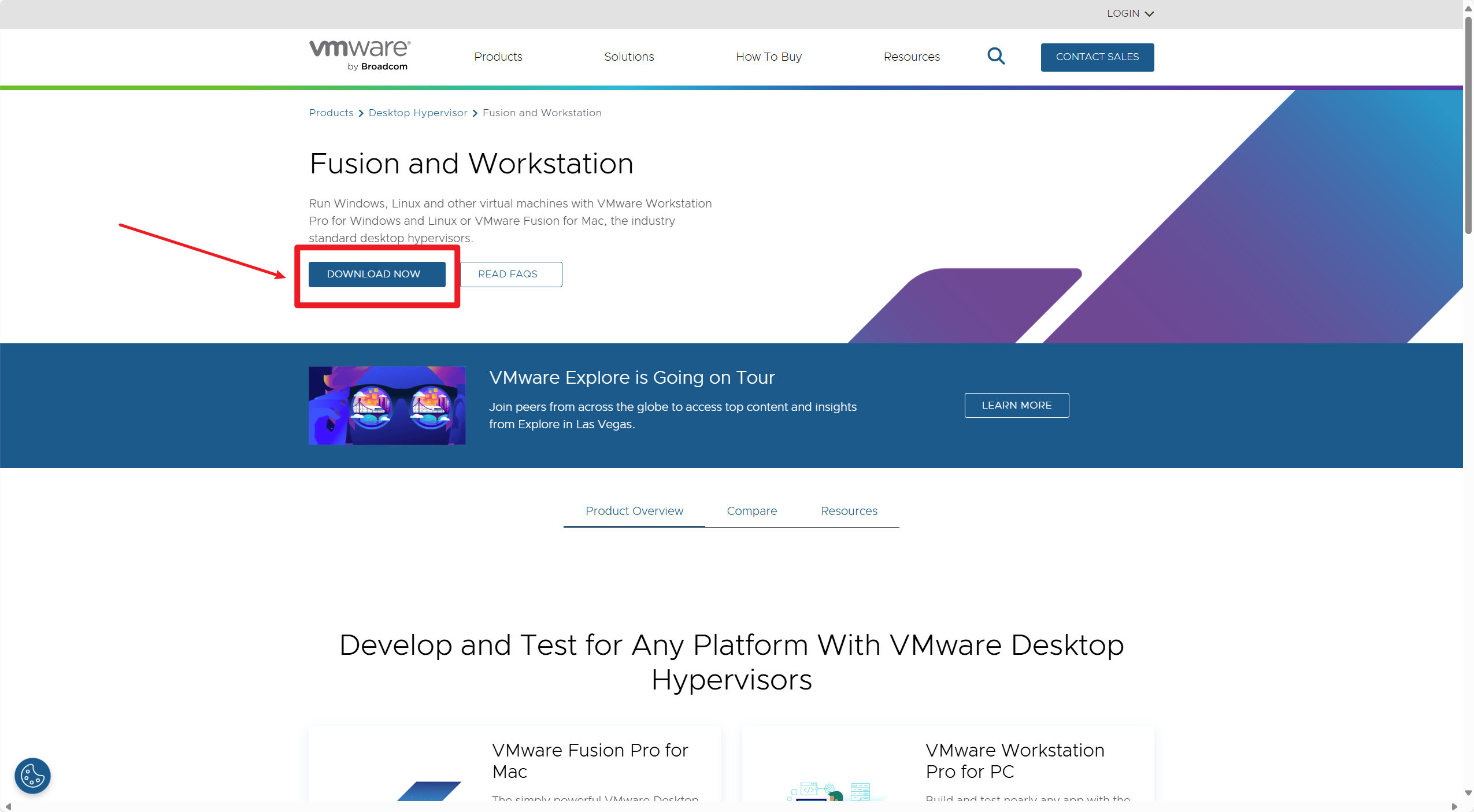The width and height of the screenshot is (1474, 812).
Task: Click the DOWNLOAD NOW button
Action: click(376, 274)
